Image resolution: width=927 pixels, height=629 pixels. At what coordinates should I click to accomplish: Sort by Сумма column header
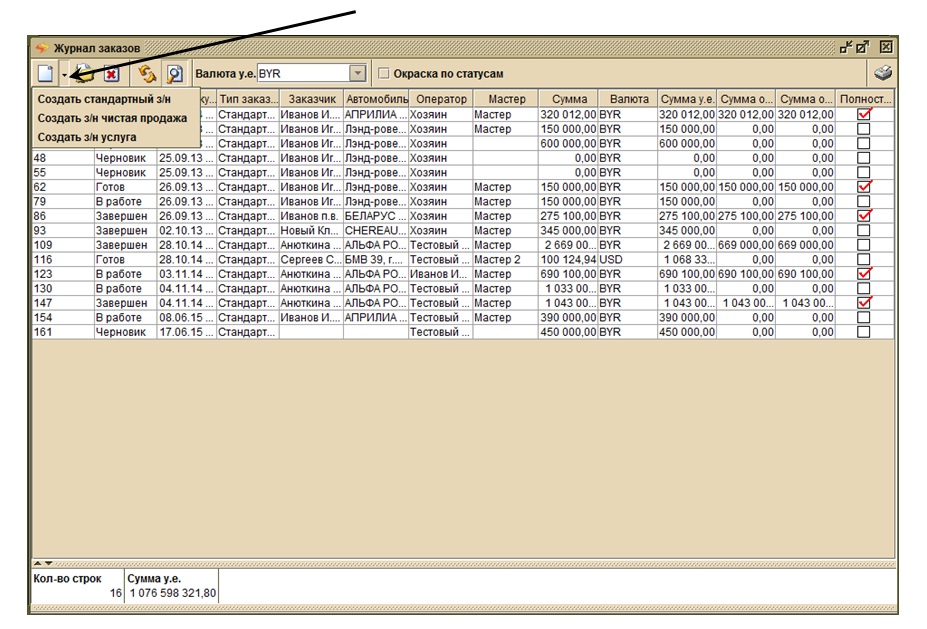click(569, 99)
